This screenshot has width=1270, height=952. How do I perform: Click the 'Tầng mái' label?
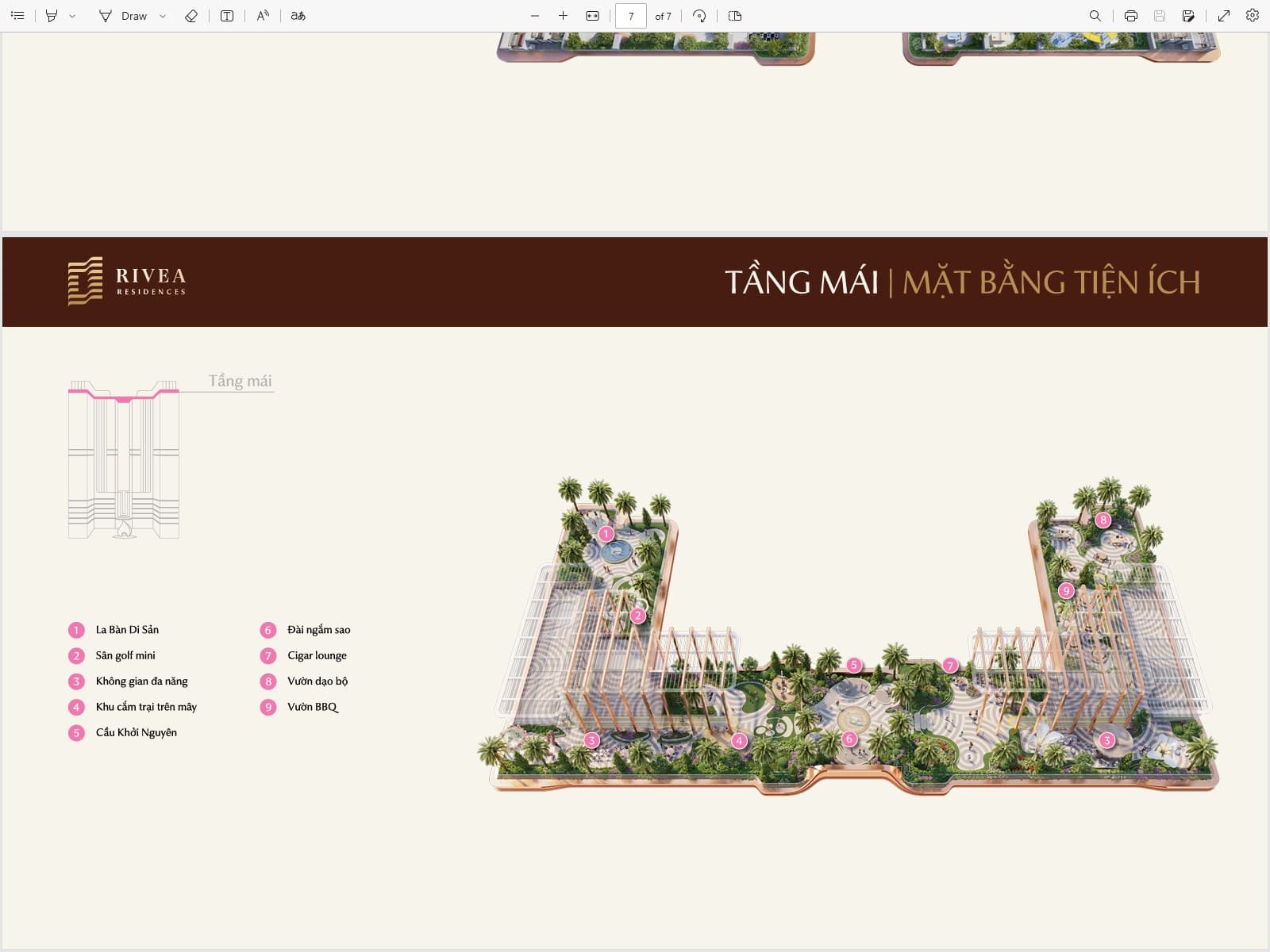click(241, 381)
